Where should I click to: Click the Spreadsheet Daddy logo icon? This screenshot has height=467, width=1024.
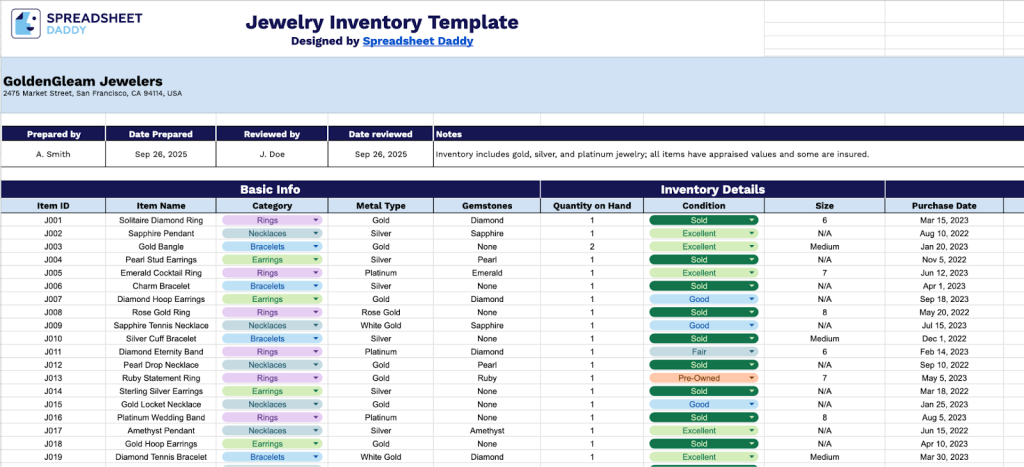pyautogui.click(x=25, y=24)
